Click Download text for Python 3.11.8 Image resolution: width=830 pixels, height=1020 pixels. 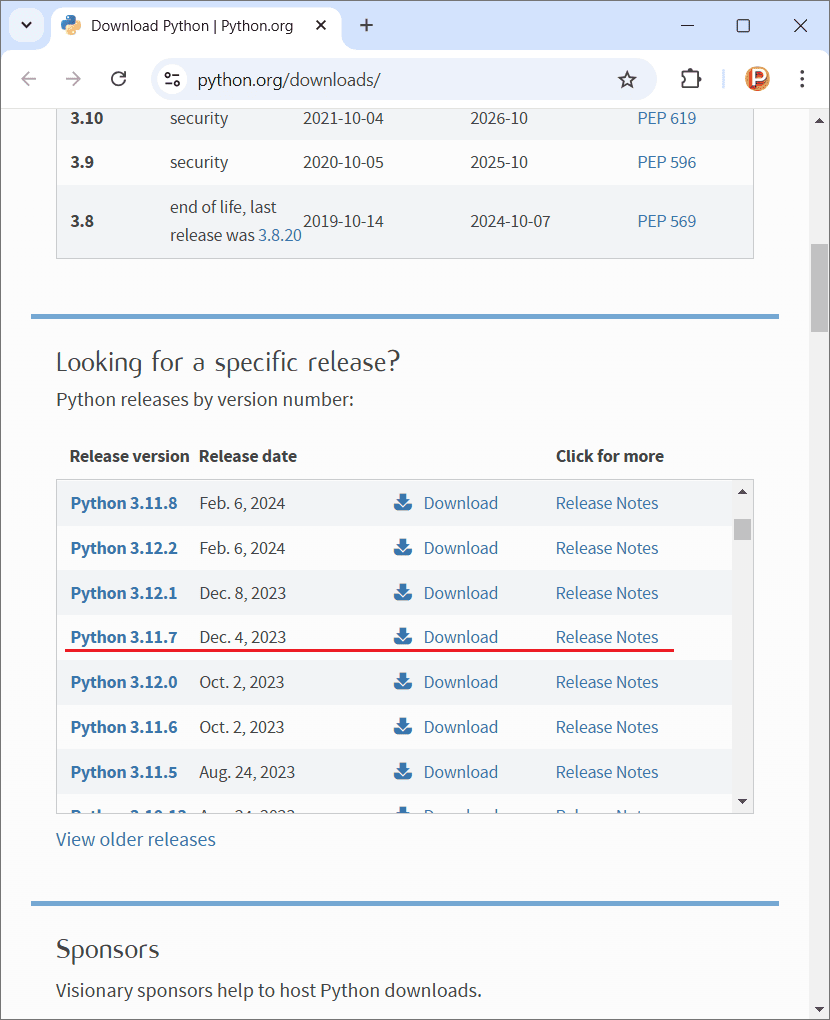tap(461, 503)
